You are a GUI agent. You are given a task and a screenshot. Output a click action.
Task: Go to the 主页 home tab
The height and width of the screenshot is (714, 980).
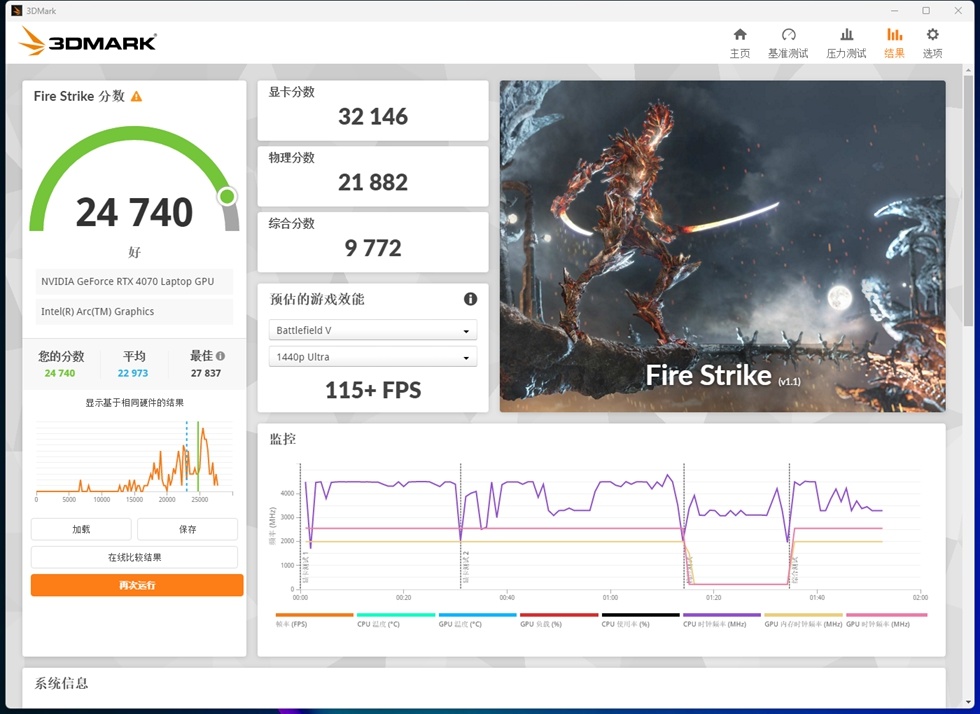pos(739,43)
